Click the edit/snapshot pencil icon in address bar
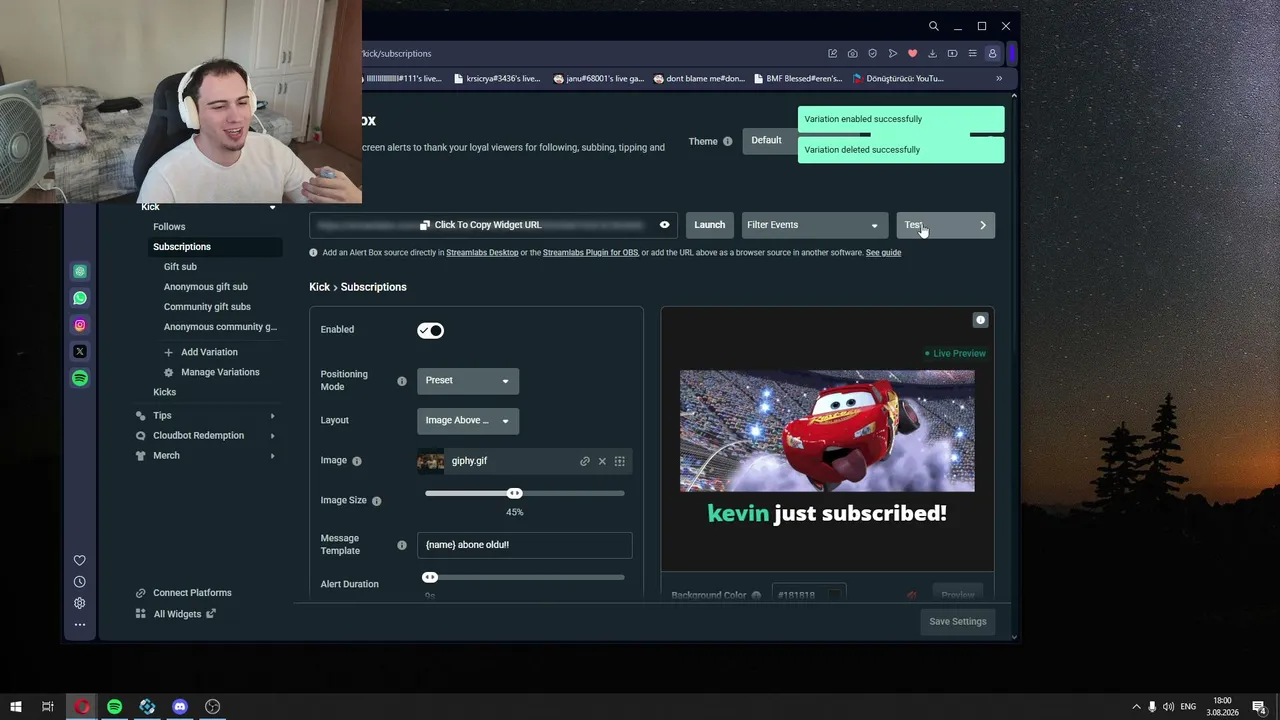 click(832, 53)
